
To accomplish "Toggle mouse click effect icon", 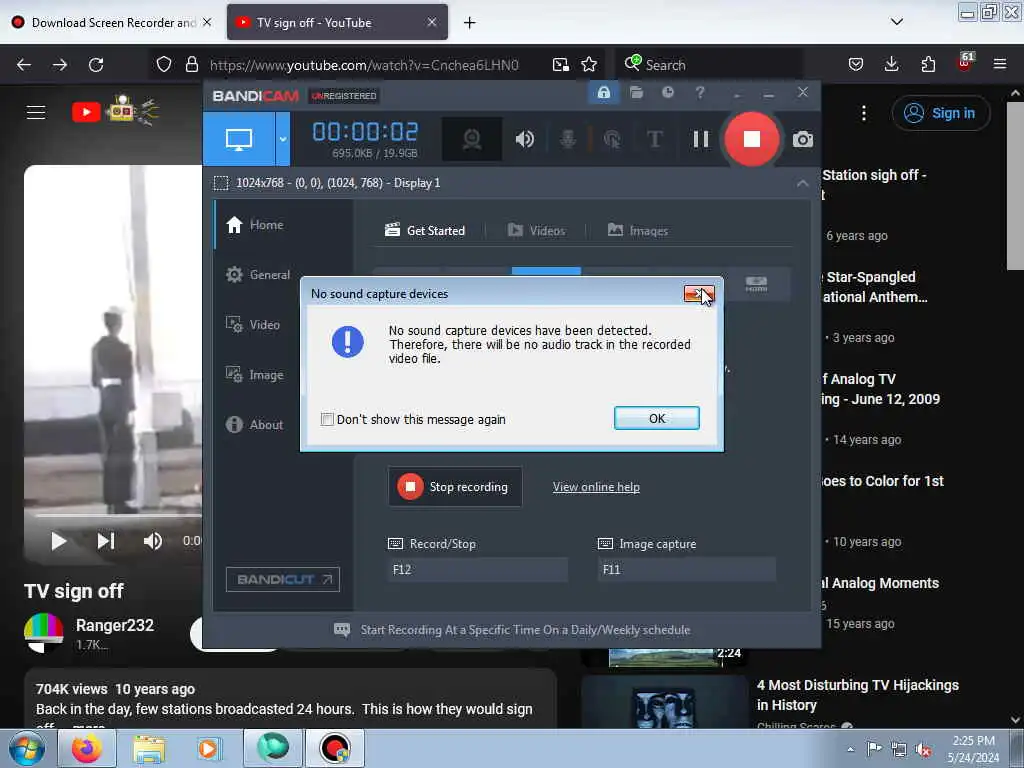I will pyautogui.click(x=612, y=138).
